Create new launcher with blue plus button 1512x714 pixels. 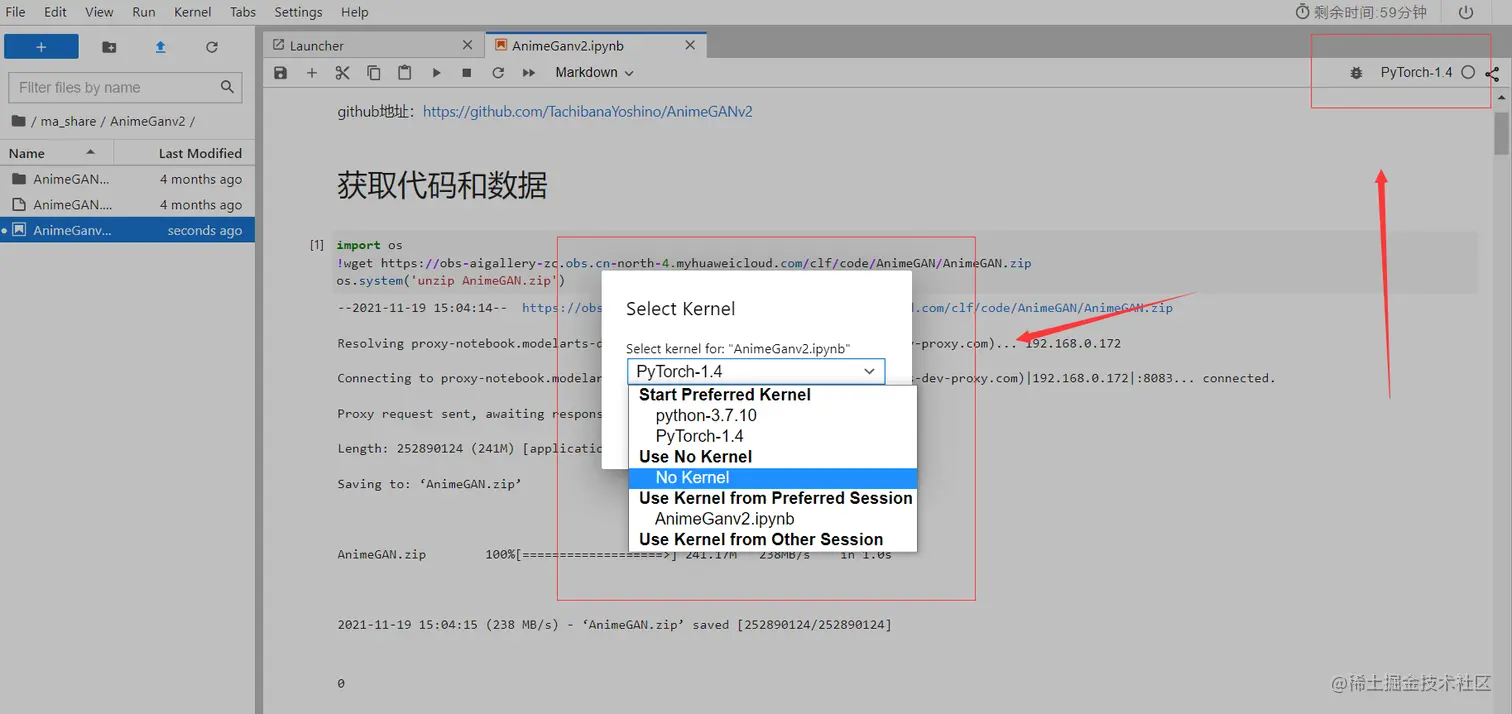41,47
